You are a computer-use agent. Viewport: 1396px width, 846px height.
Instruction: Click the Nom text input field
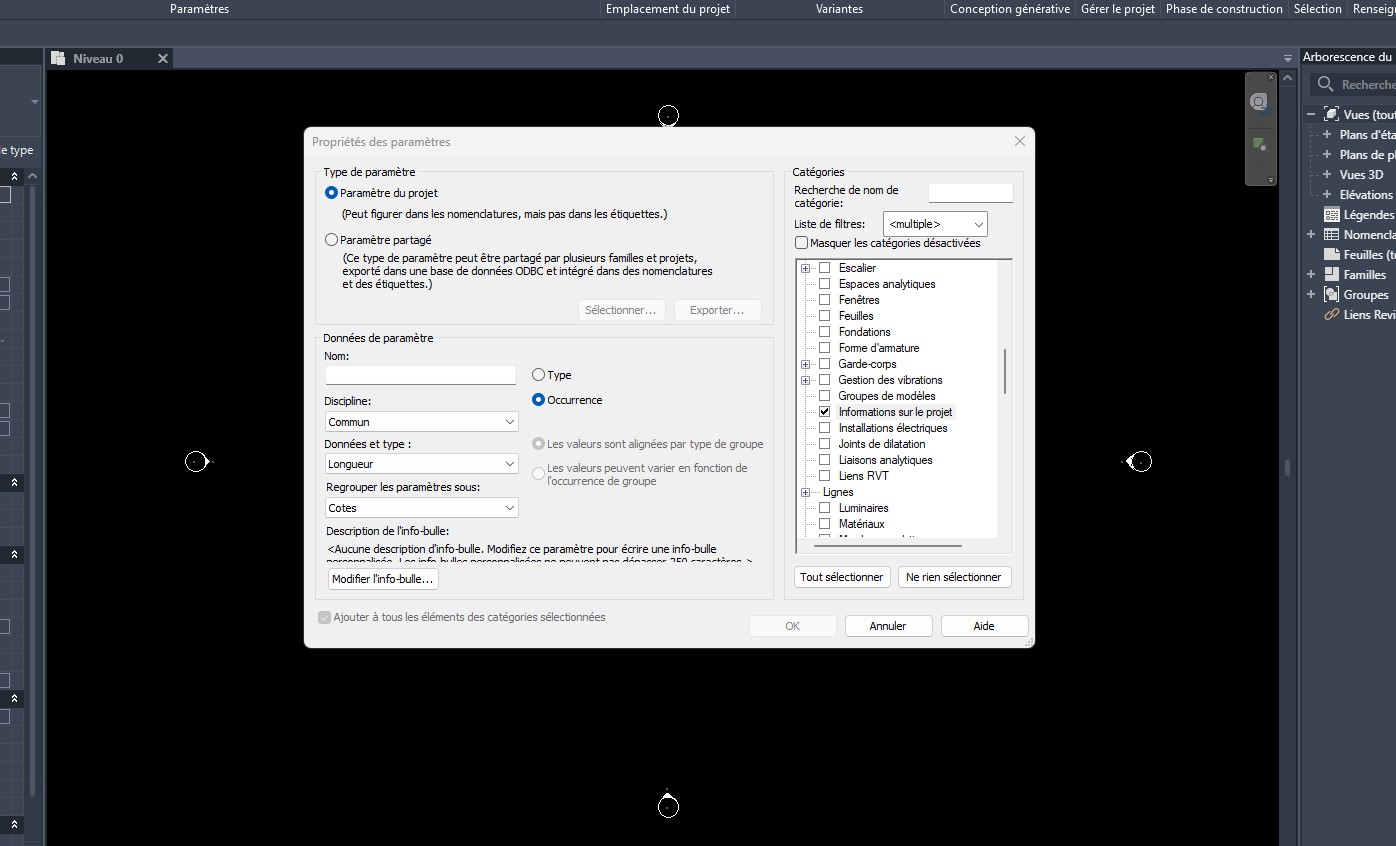click(420, 375)
